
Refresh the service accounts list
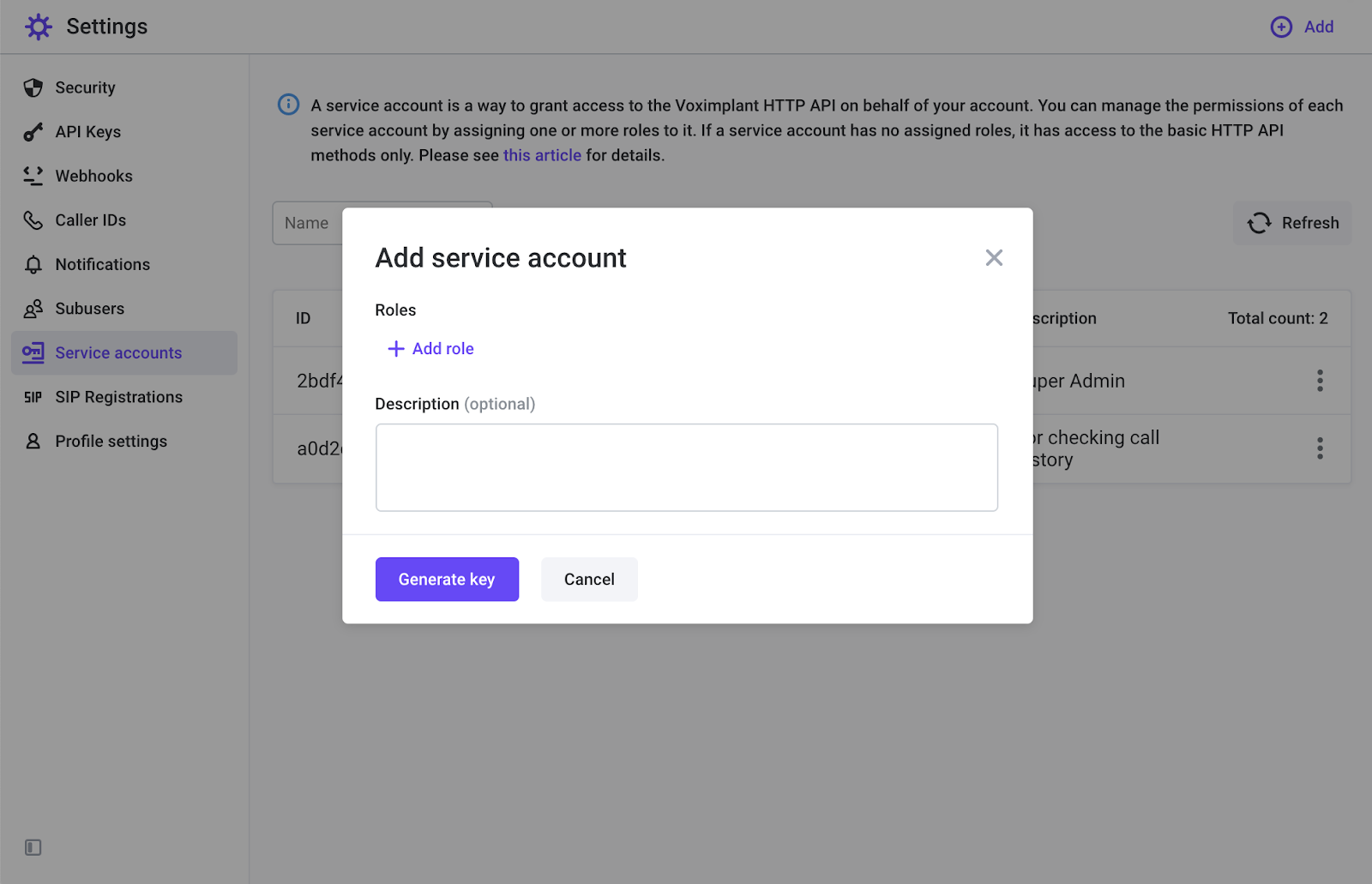(x=1292, y=223)
